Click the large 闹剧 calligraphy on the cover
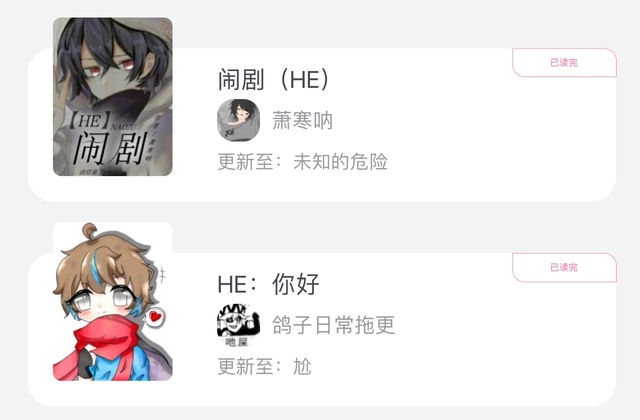This screenshot has width=640, height=420. [110, 148]
